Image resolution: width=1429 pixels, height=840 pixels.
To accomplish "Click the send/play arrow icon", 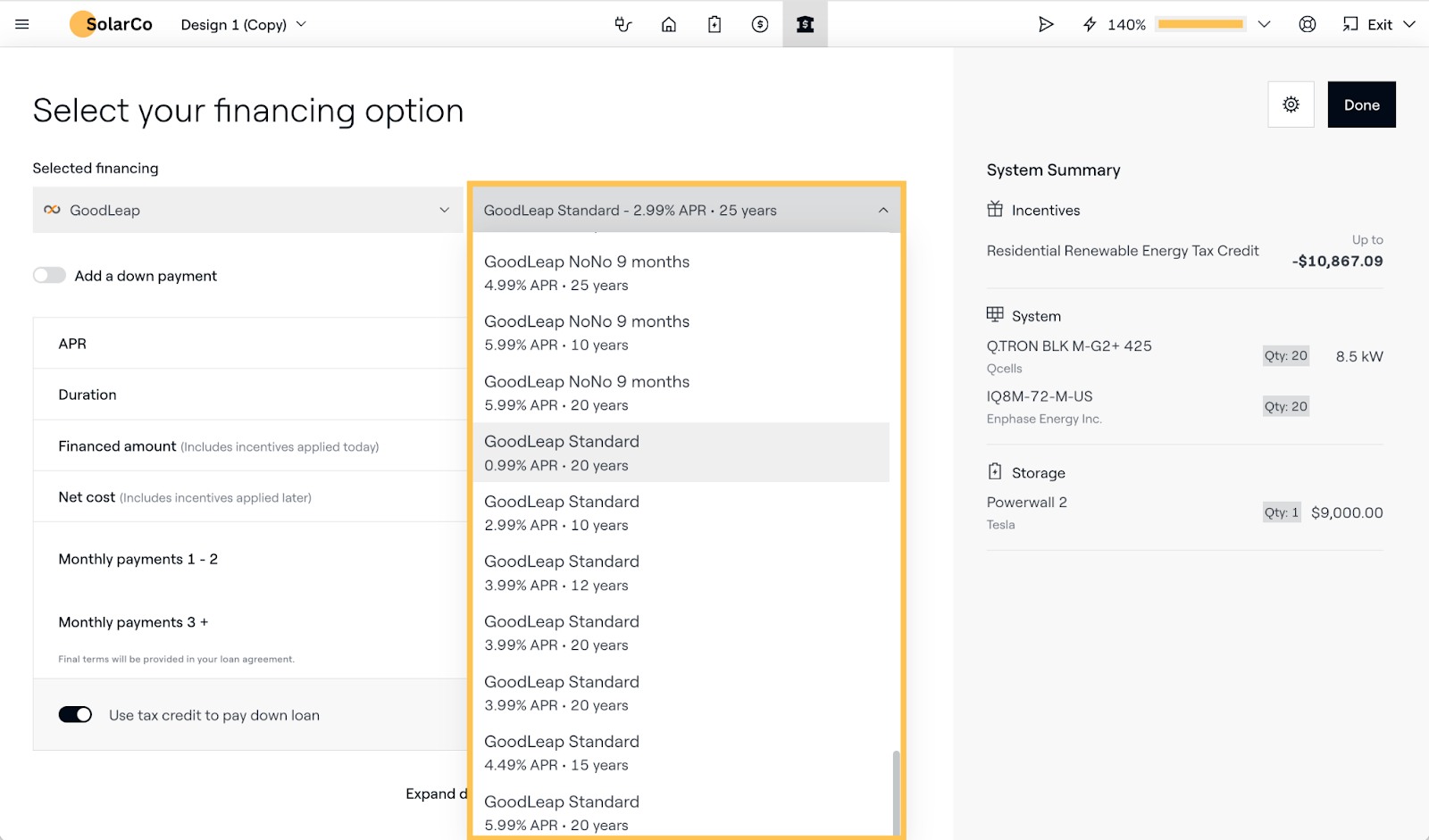I will pyautogui.click(x=1046, y=24).
